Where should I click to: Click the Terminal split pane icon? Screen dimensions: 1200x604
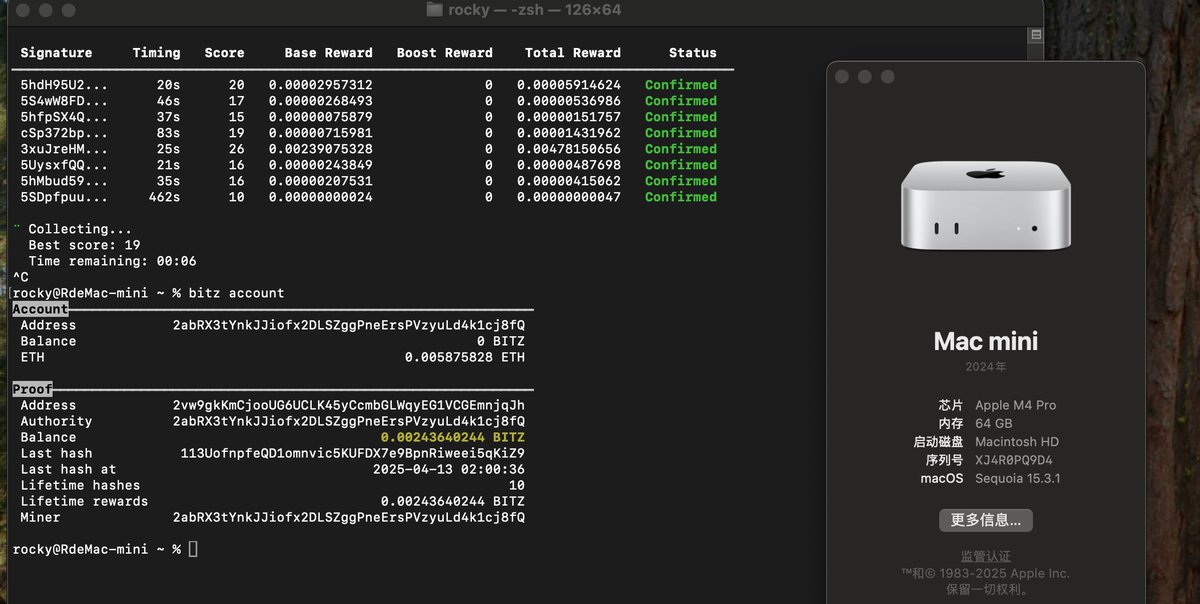pyautogui.click(x=1036, y=34)
